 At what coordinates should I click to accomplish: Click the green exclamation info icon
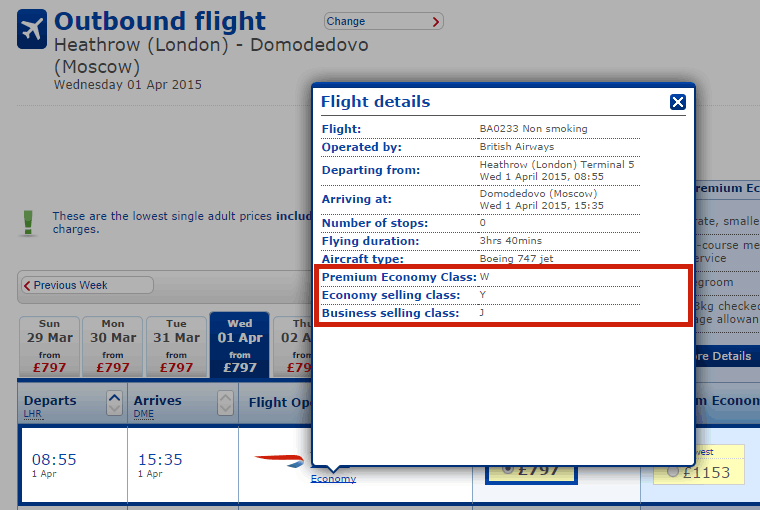[x=28, y=223]
